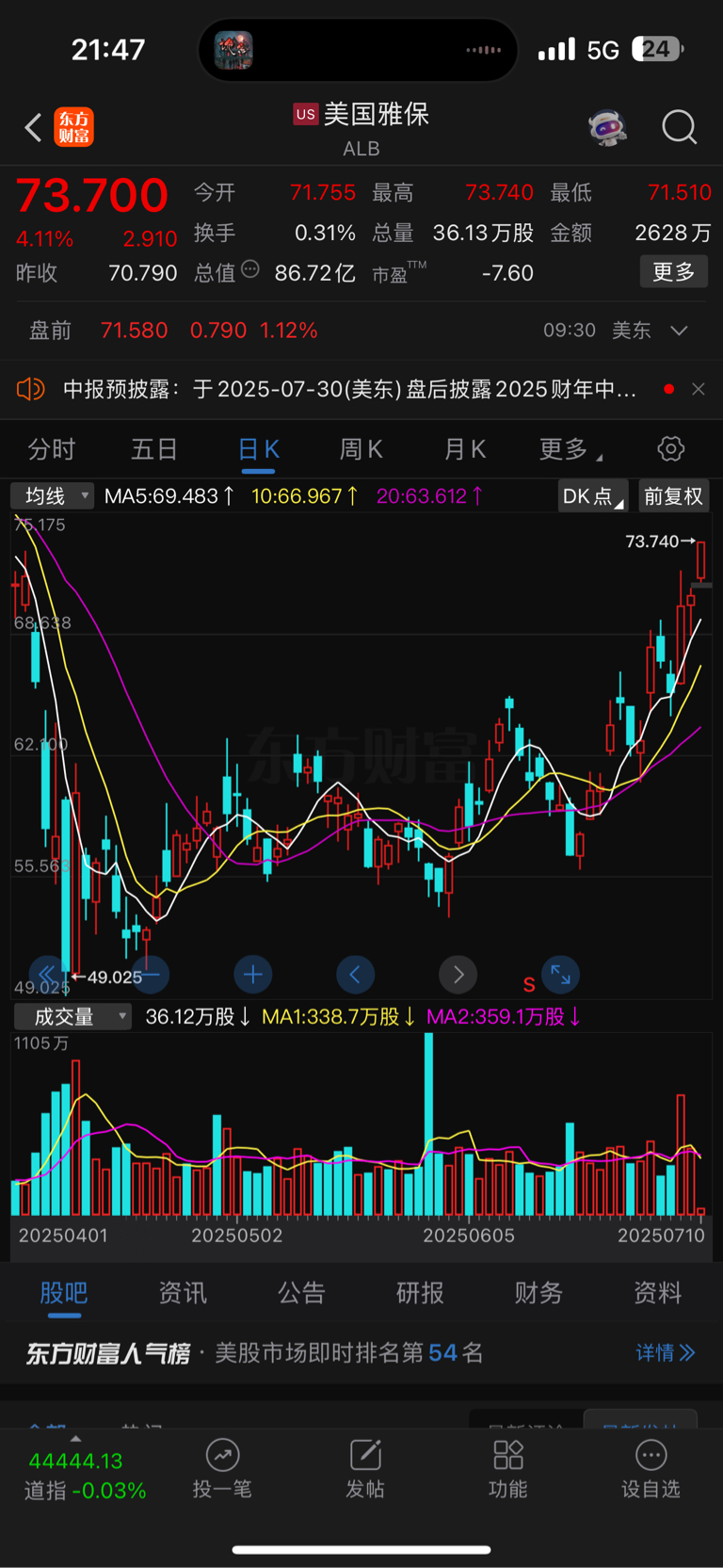723x1568 pixels.
Task: Toggle the DK点 indicator
Action: [x=593, y=496]
